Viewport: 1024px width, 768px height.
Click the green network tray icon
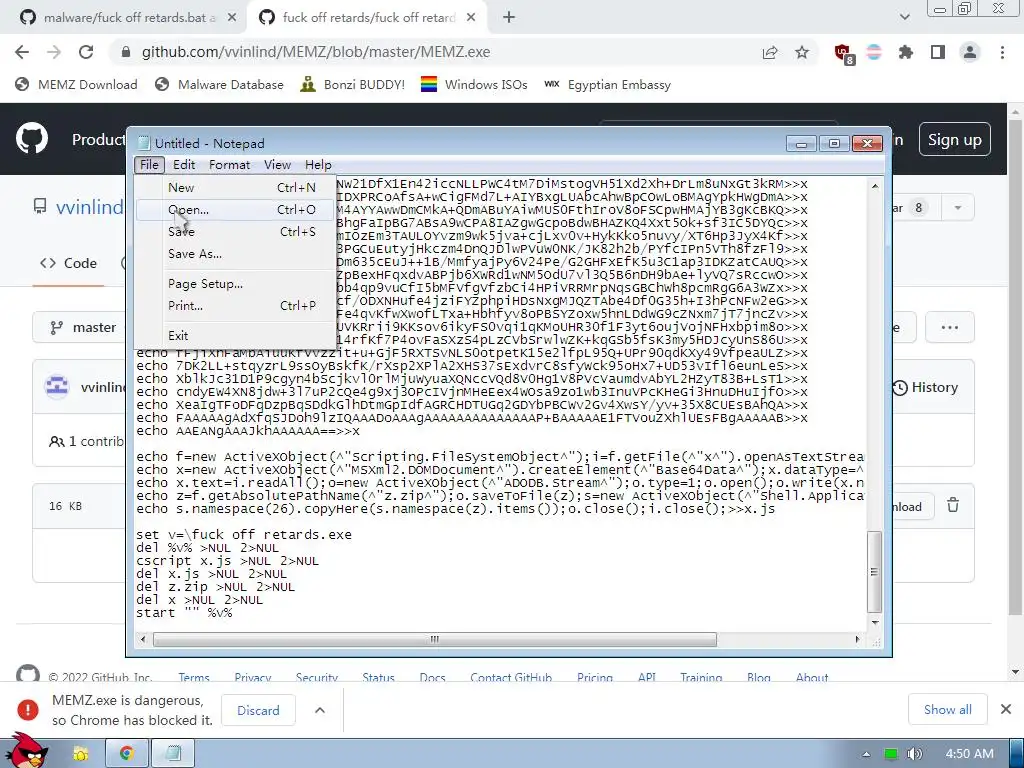click(x=891, y=754)
